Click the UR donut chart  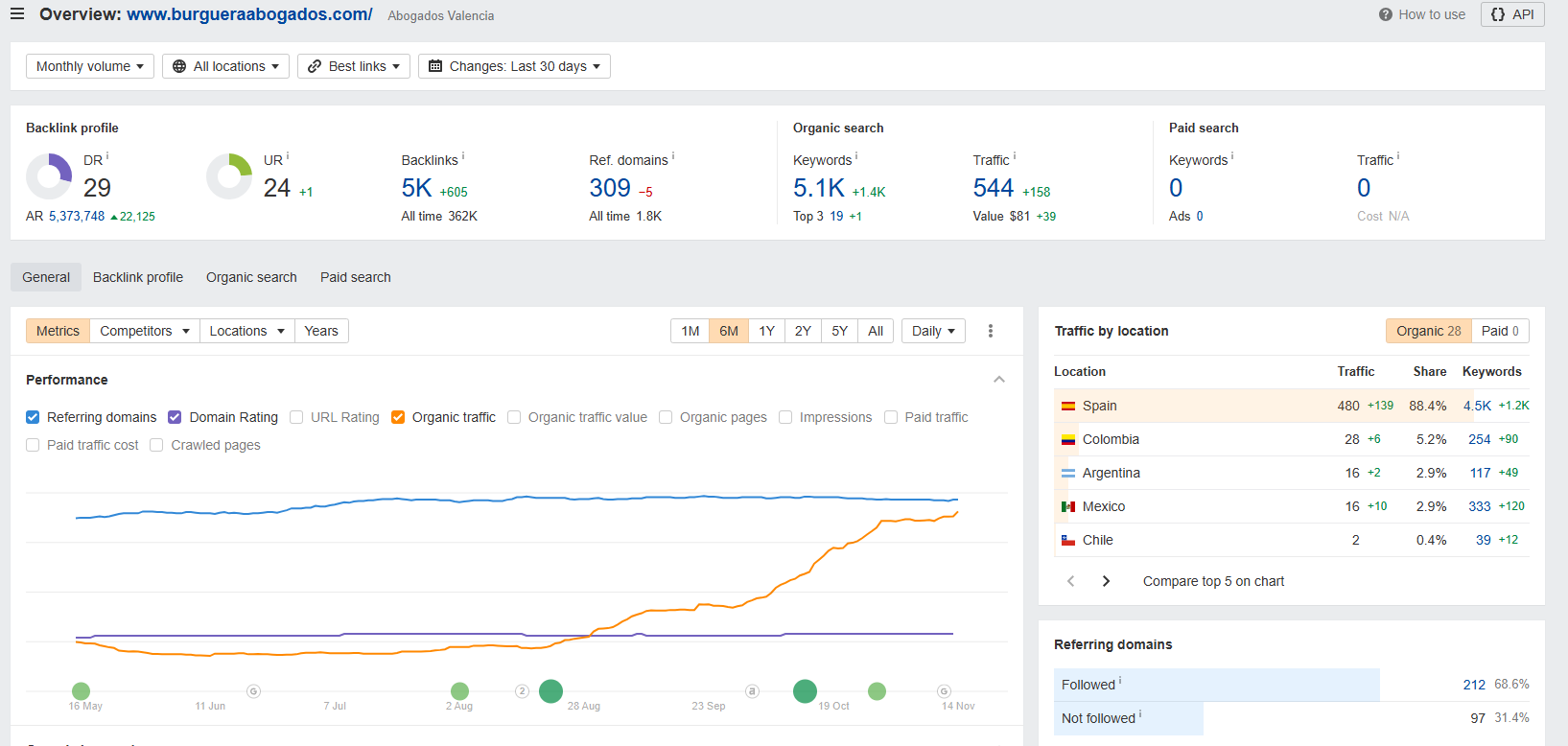point(229,176)
